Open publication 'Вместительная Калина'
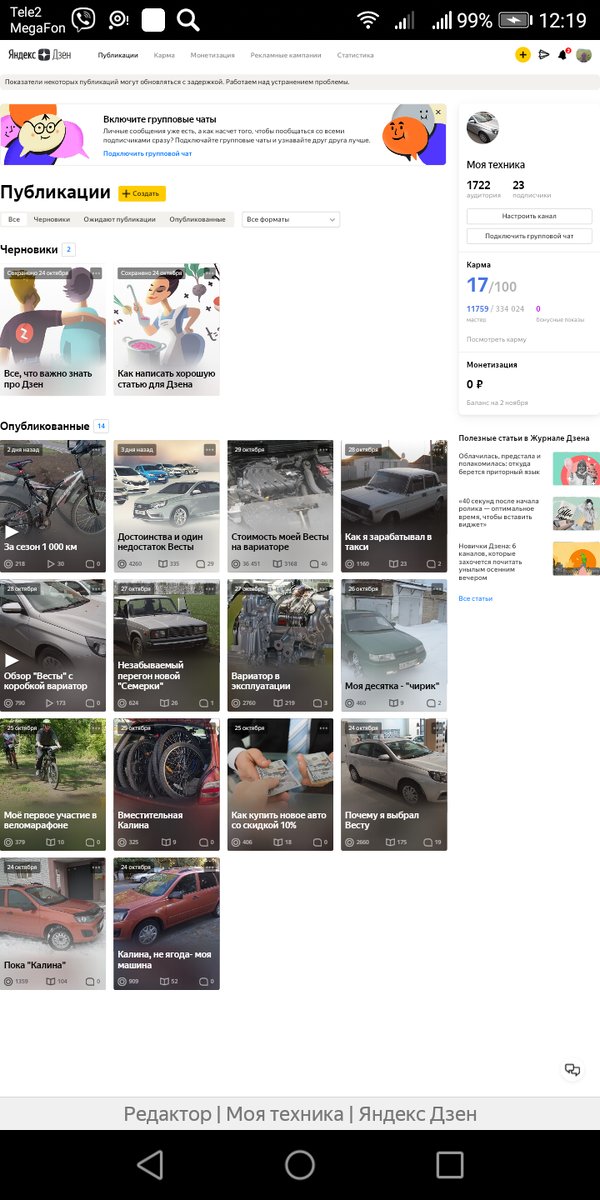This screenshot has height=1200, width=600. (167, 784)
